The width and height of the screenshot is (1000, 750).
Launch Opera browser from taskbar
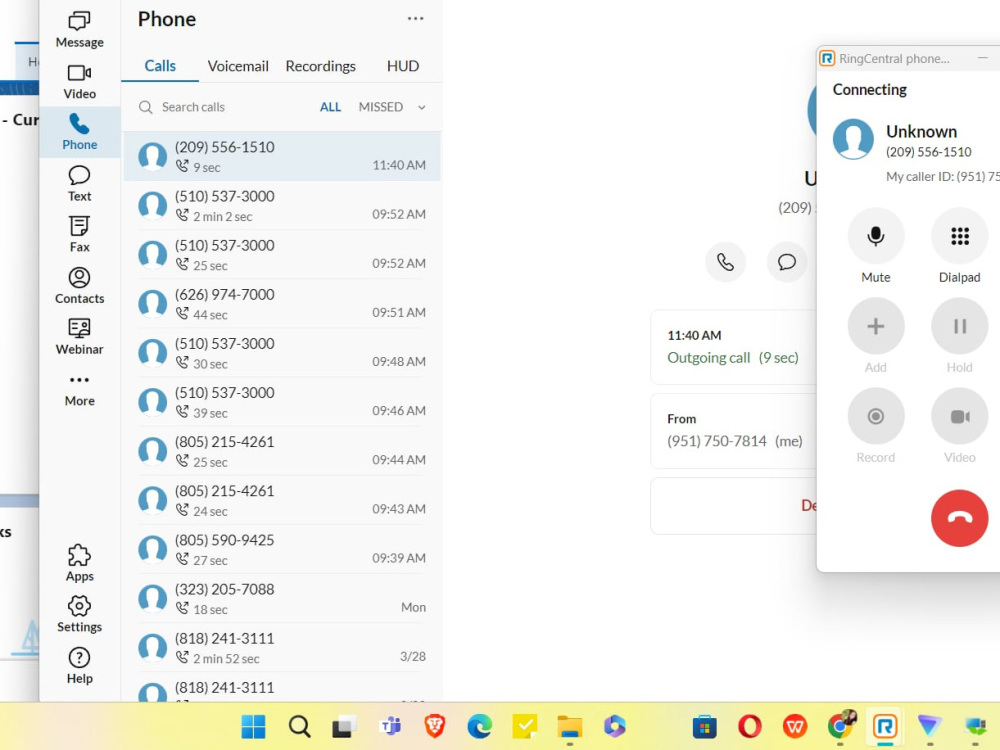coord(749,726)
